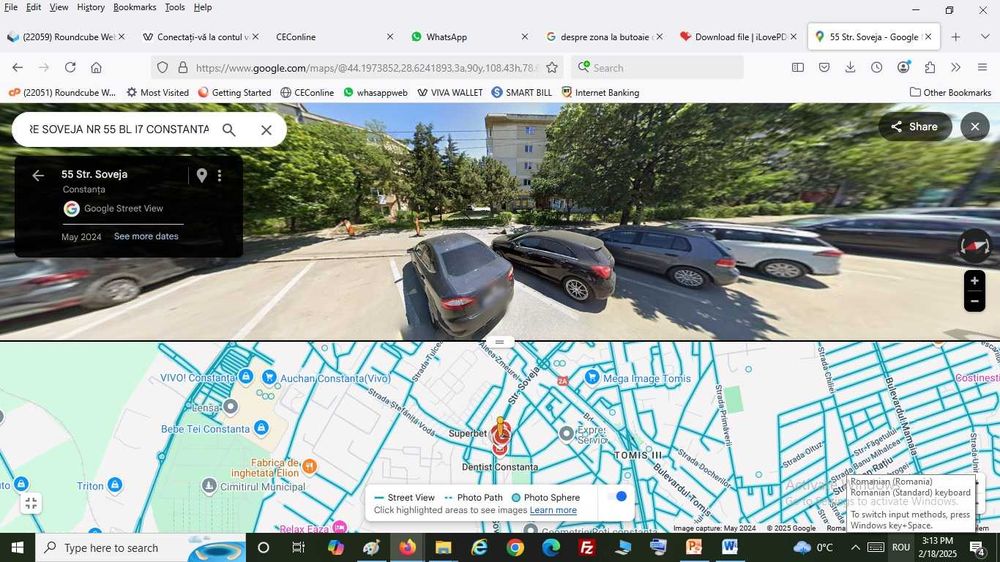
Task: Open FileZilla from the taskbar
Action: [587, 547]
